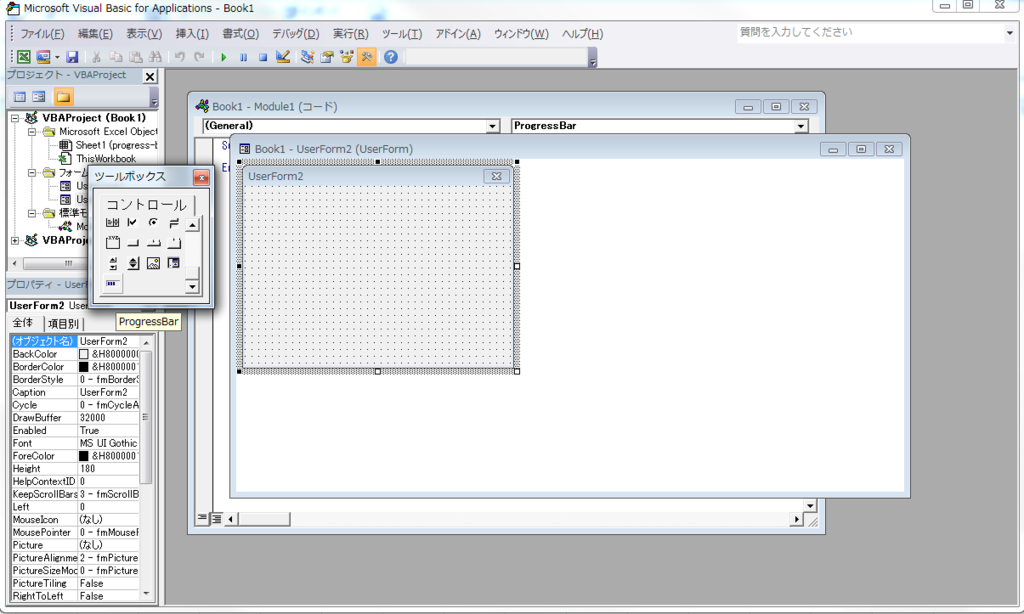Select the Frame control in toolbox
The height and width of the screenshot is (614, 1024).
pyautogui.click(x=112, y=243)
